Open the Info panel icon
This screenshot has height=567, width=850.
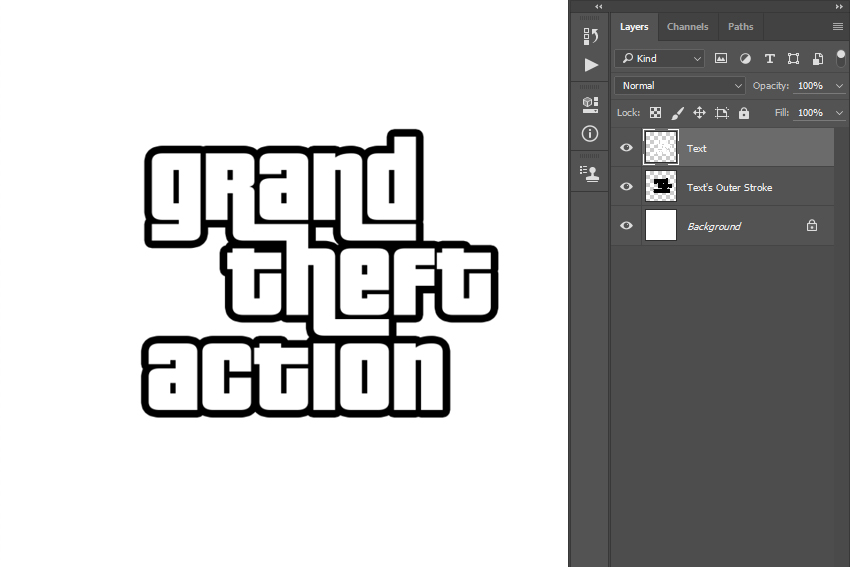tap(590, 133)
